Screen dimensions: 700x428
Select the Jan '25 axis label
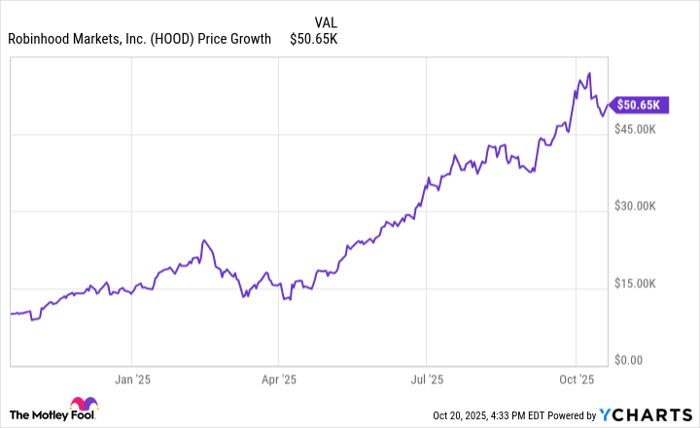131,380
